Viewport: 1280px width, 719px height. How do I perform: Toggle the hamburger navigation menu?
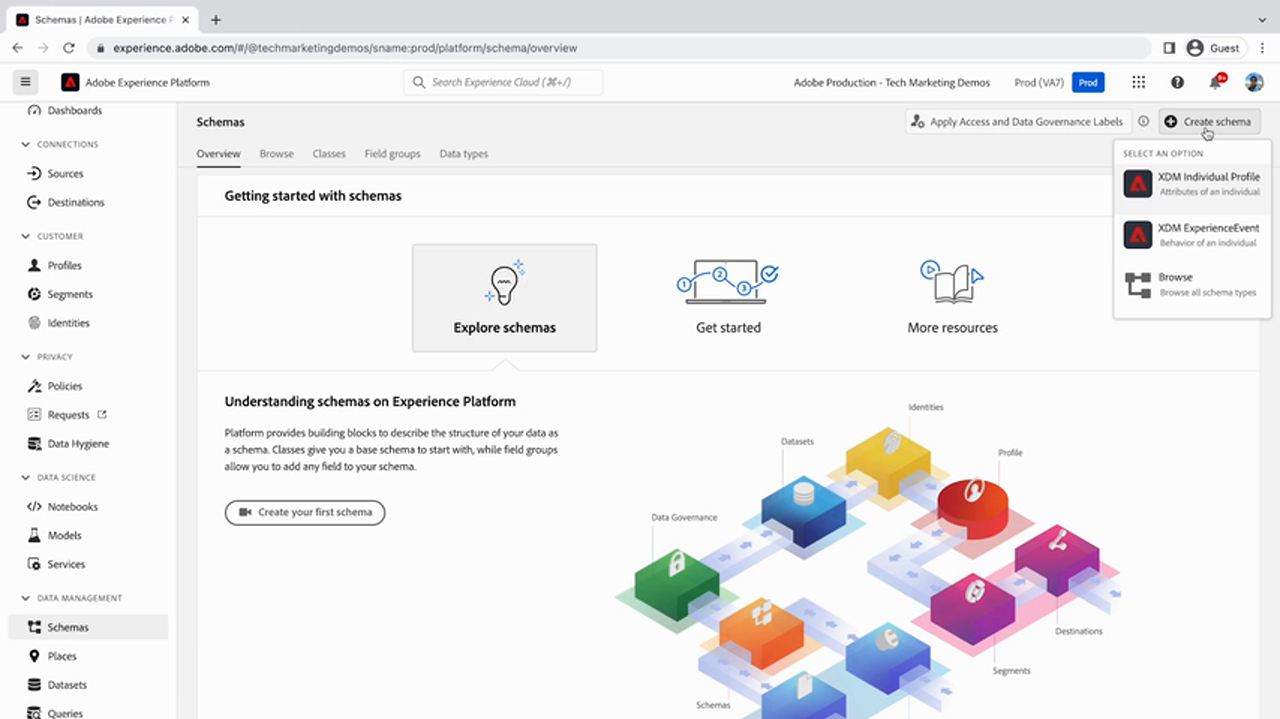25,82
